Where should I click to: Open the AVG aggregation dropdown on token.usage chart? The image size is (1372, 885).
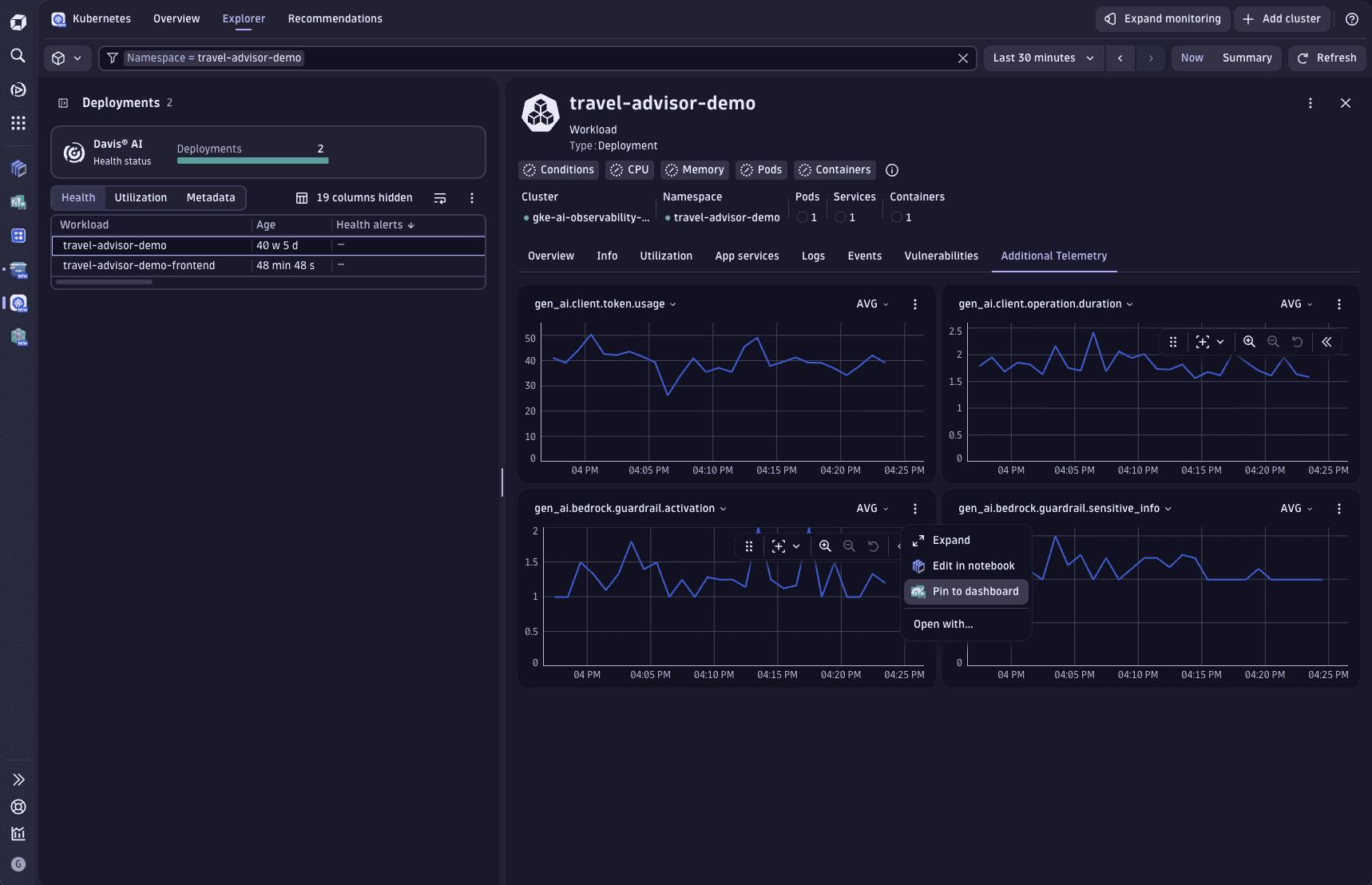[x=872, y=304]
